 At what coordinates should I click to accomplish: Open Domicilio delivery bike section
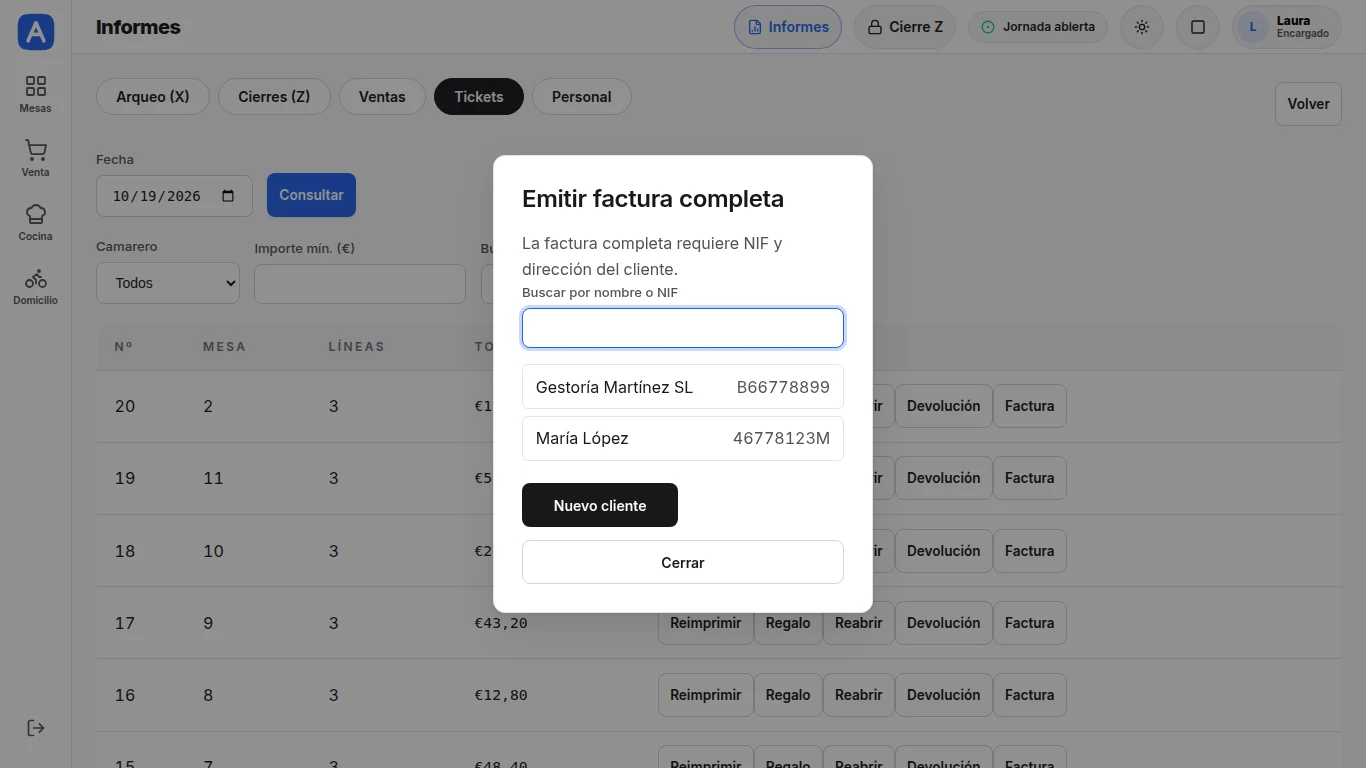pos(36,286)
